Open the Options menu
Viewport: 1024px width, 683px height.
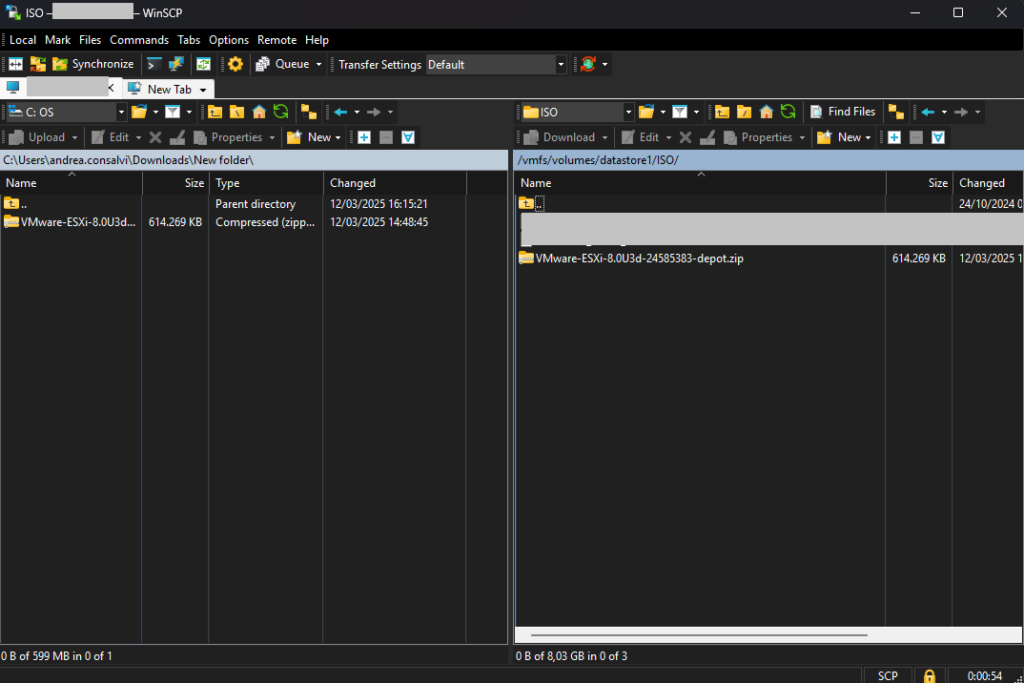[x=229, y=40]
